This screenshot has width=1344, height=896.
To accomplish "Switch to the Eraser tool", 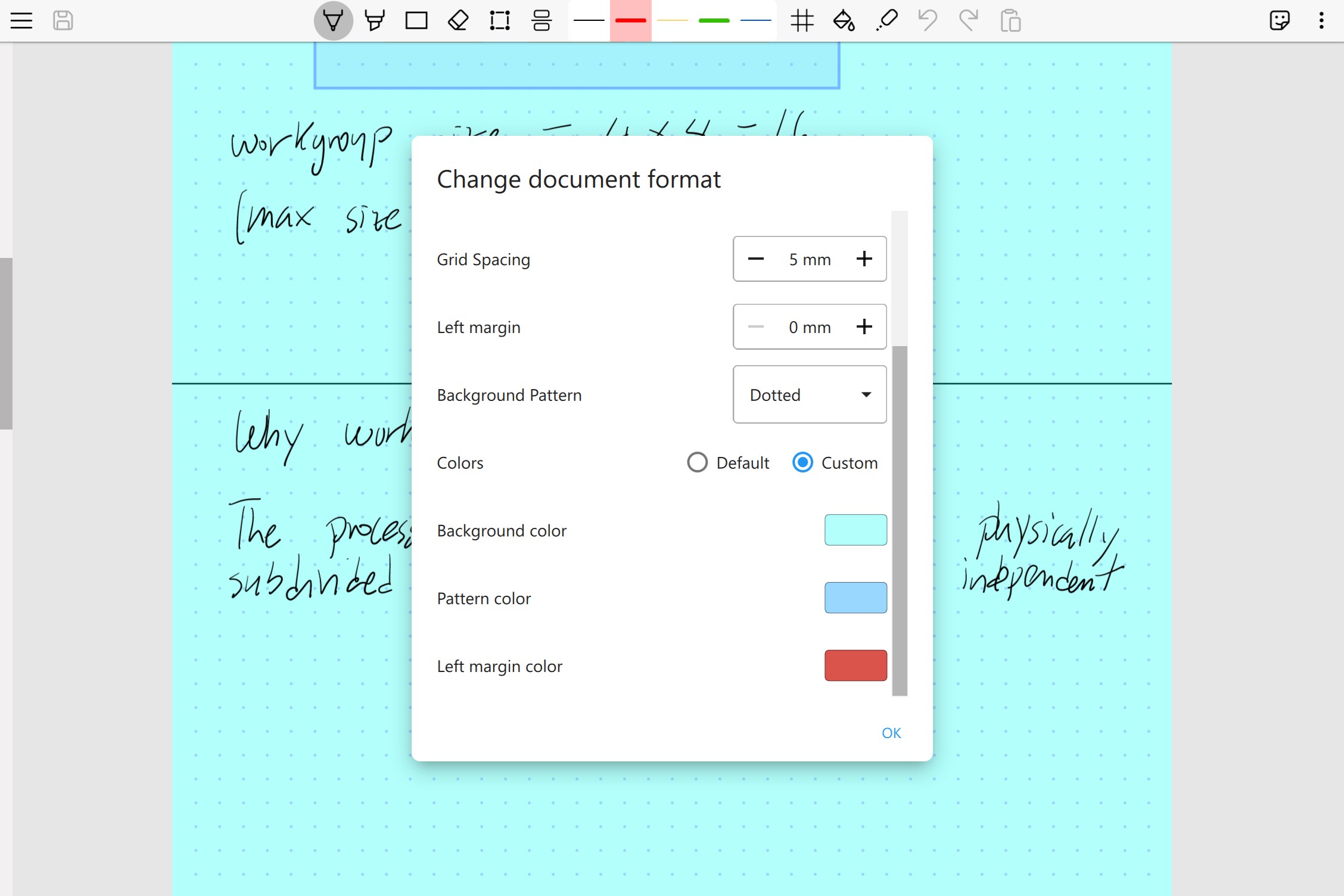I will (458, 20).
